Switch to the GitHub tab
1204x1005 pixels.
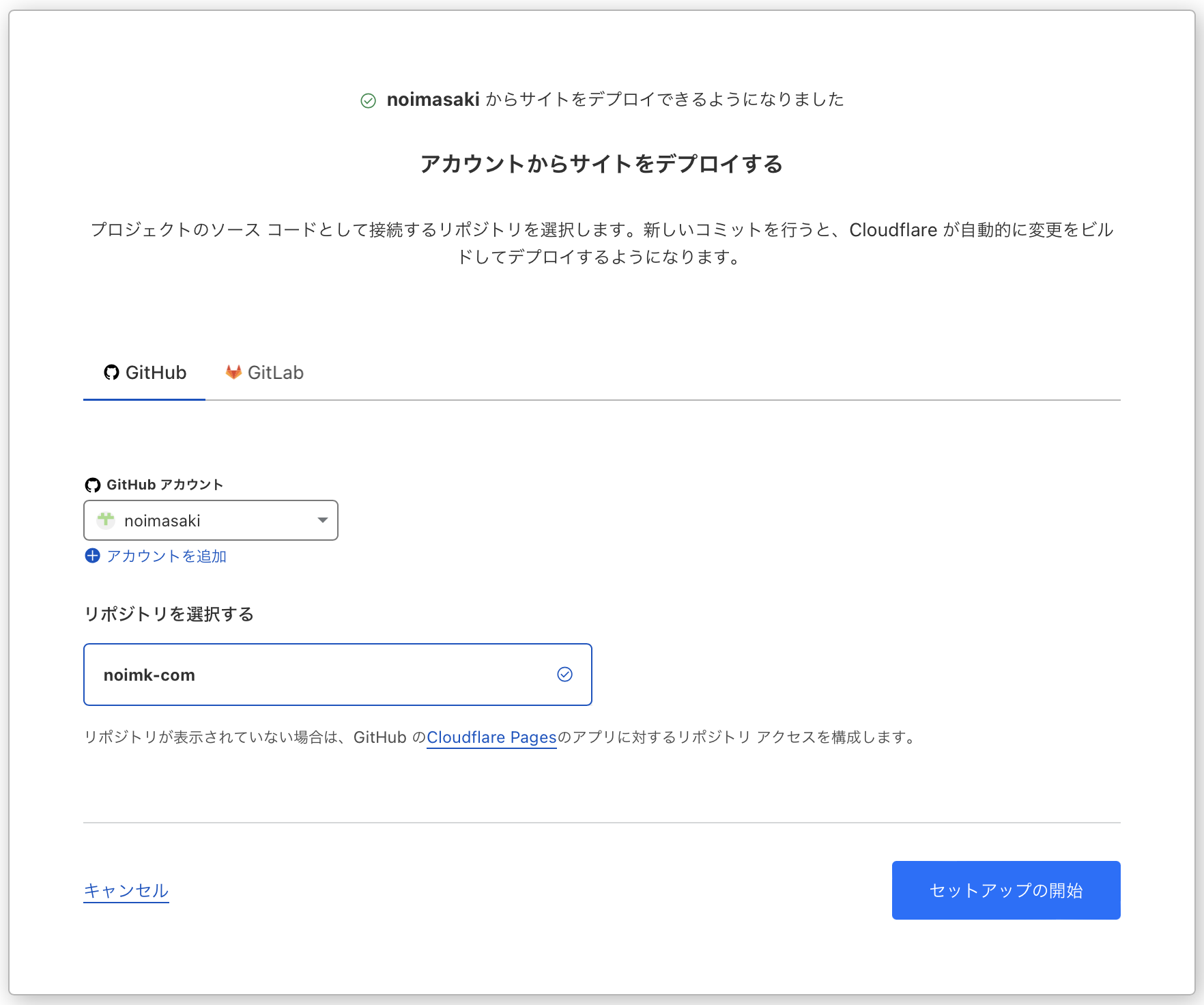point(145,373)
